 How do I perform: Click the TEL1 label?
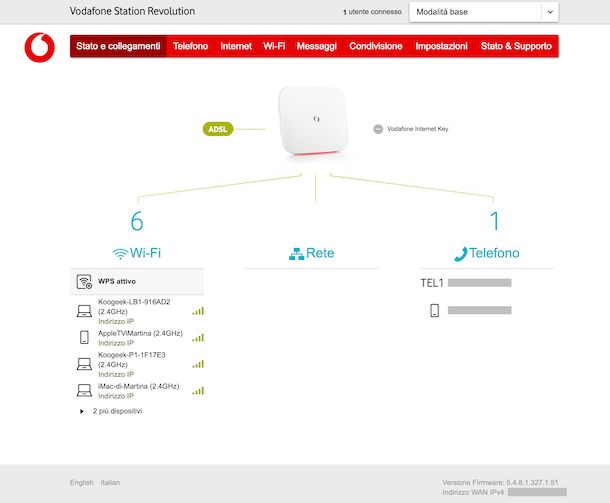[x=432, y=283]
